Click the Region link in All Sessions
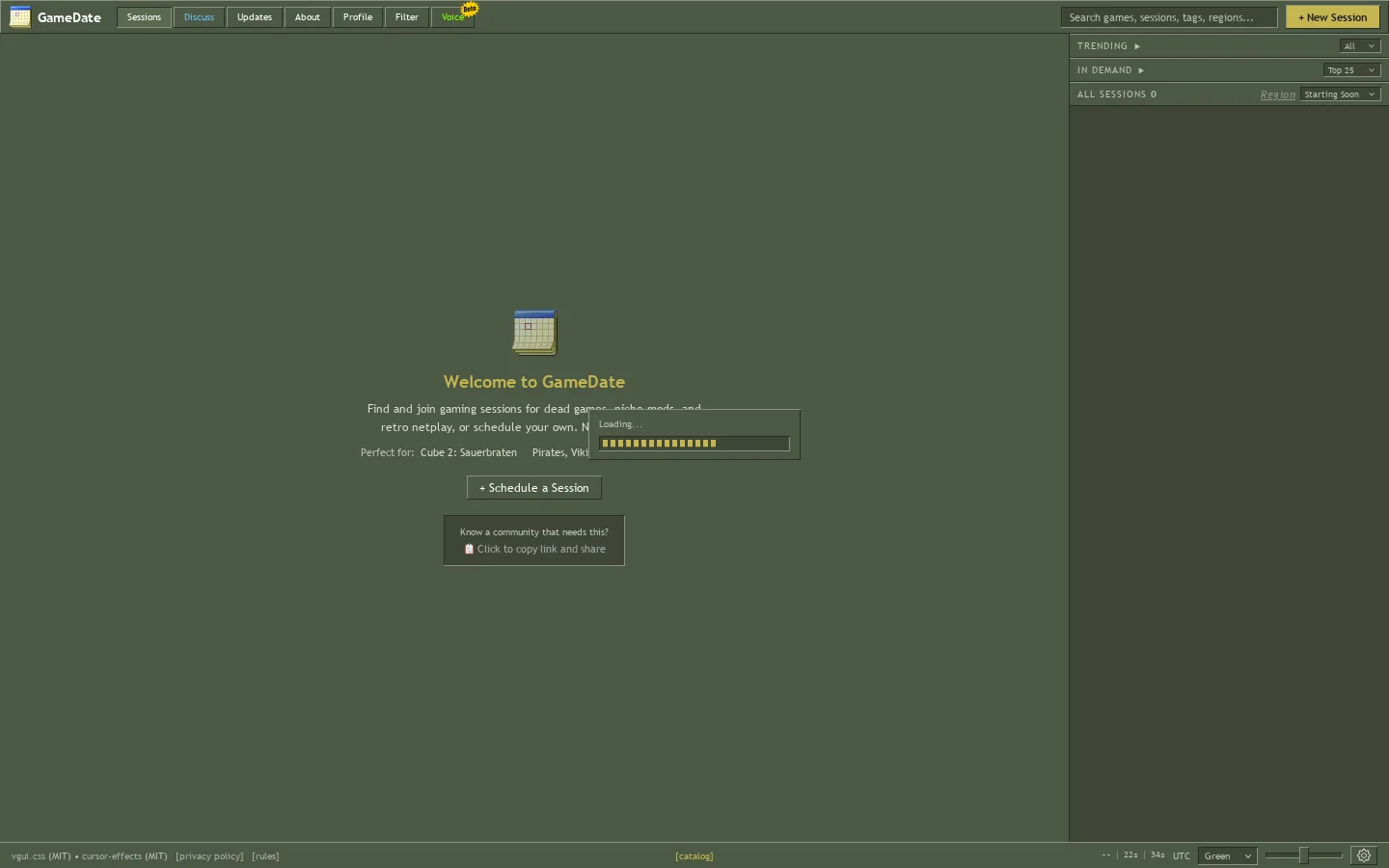The image size is (1389, 868). coord(1278,95)
